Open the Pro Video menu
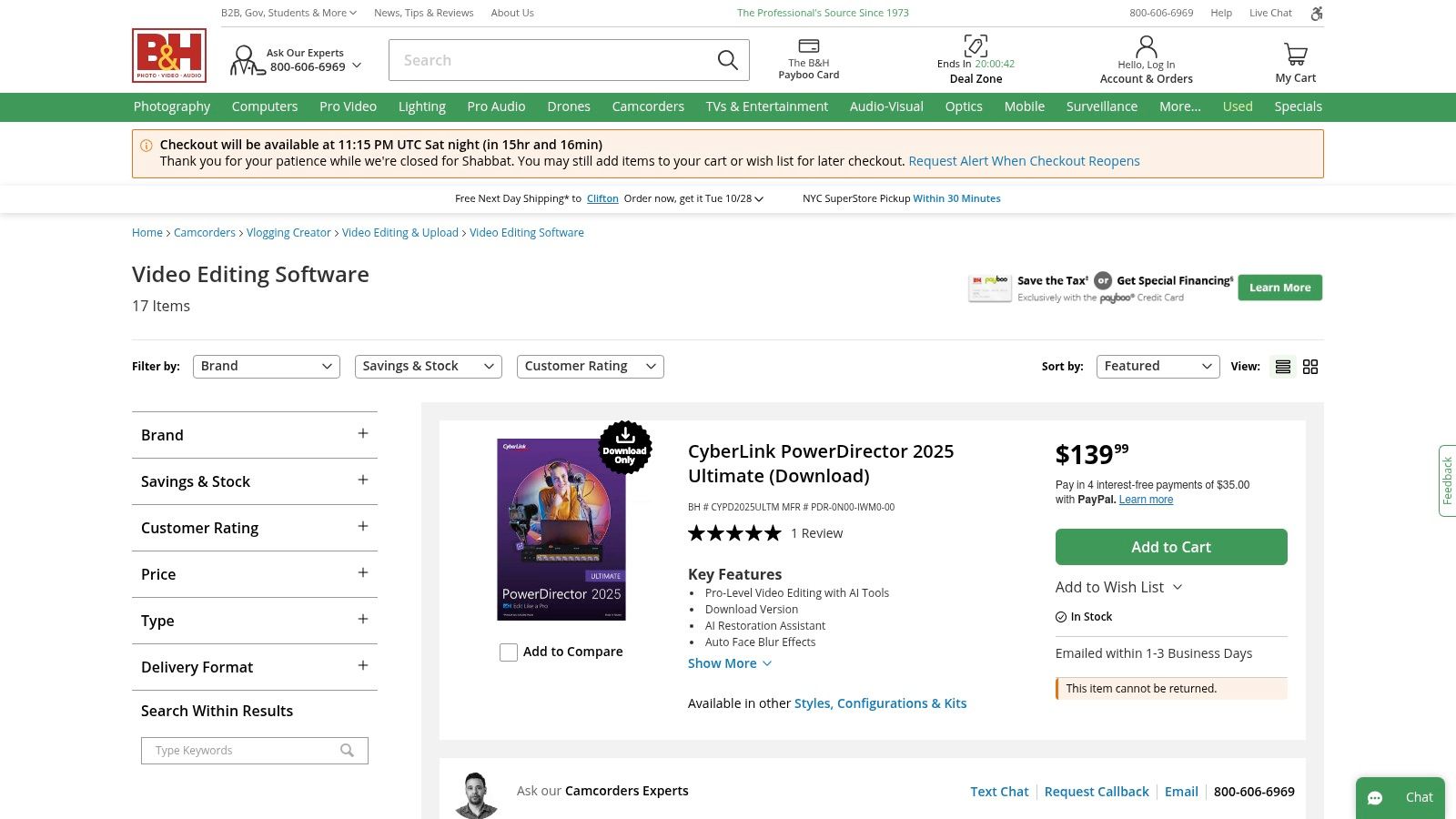This screenshot has height=819, width=1456. [x=348, y=106]
